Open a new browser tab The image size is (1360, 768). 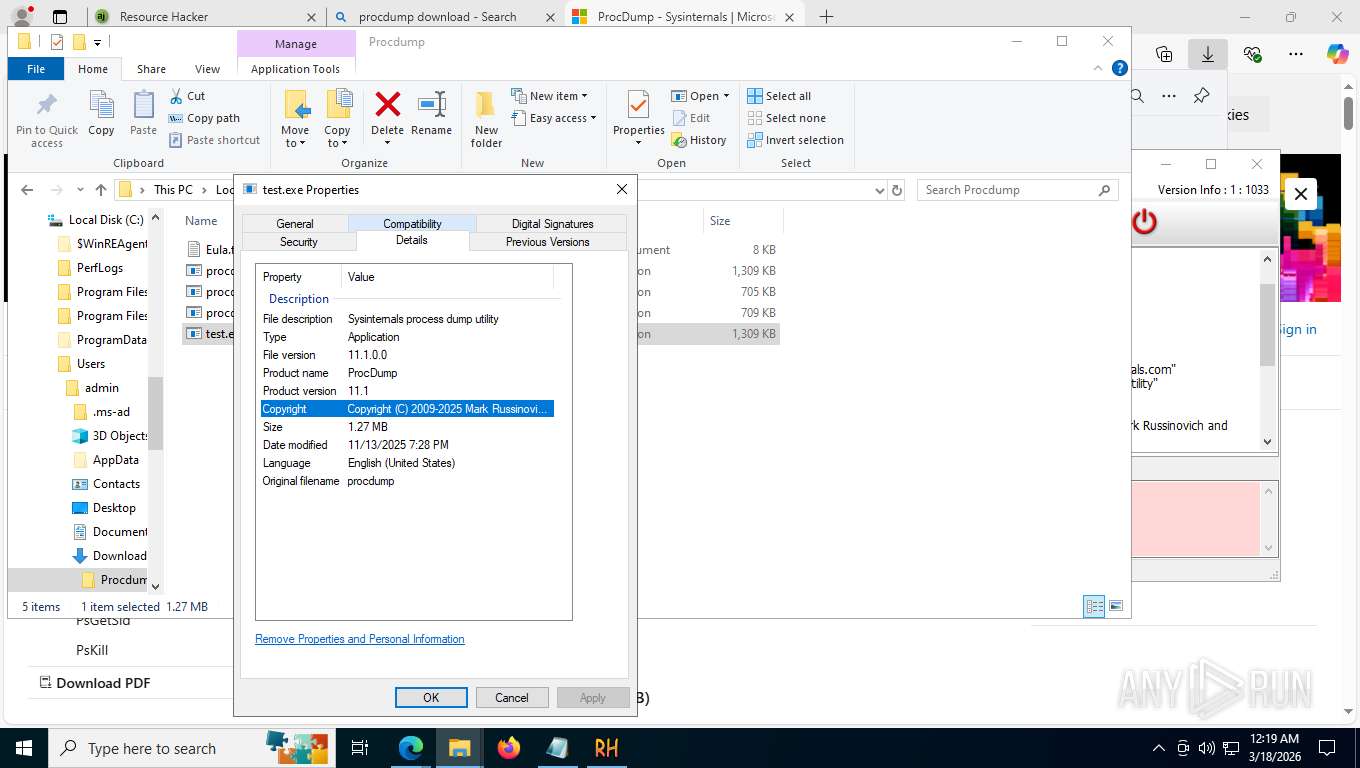[x=826, y=17]
